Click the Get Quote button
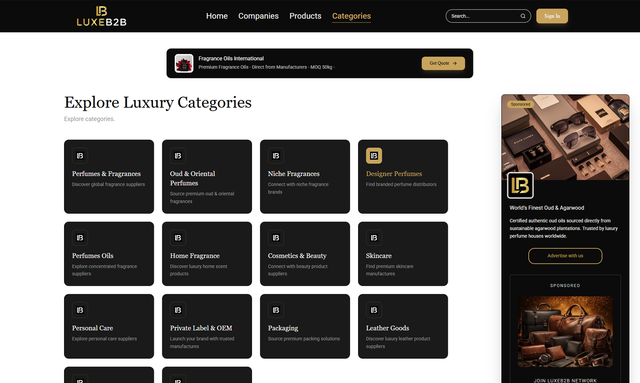The width and height of the screenshot is (640, 383). [443, 63]
